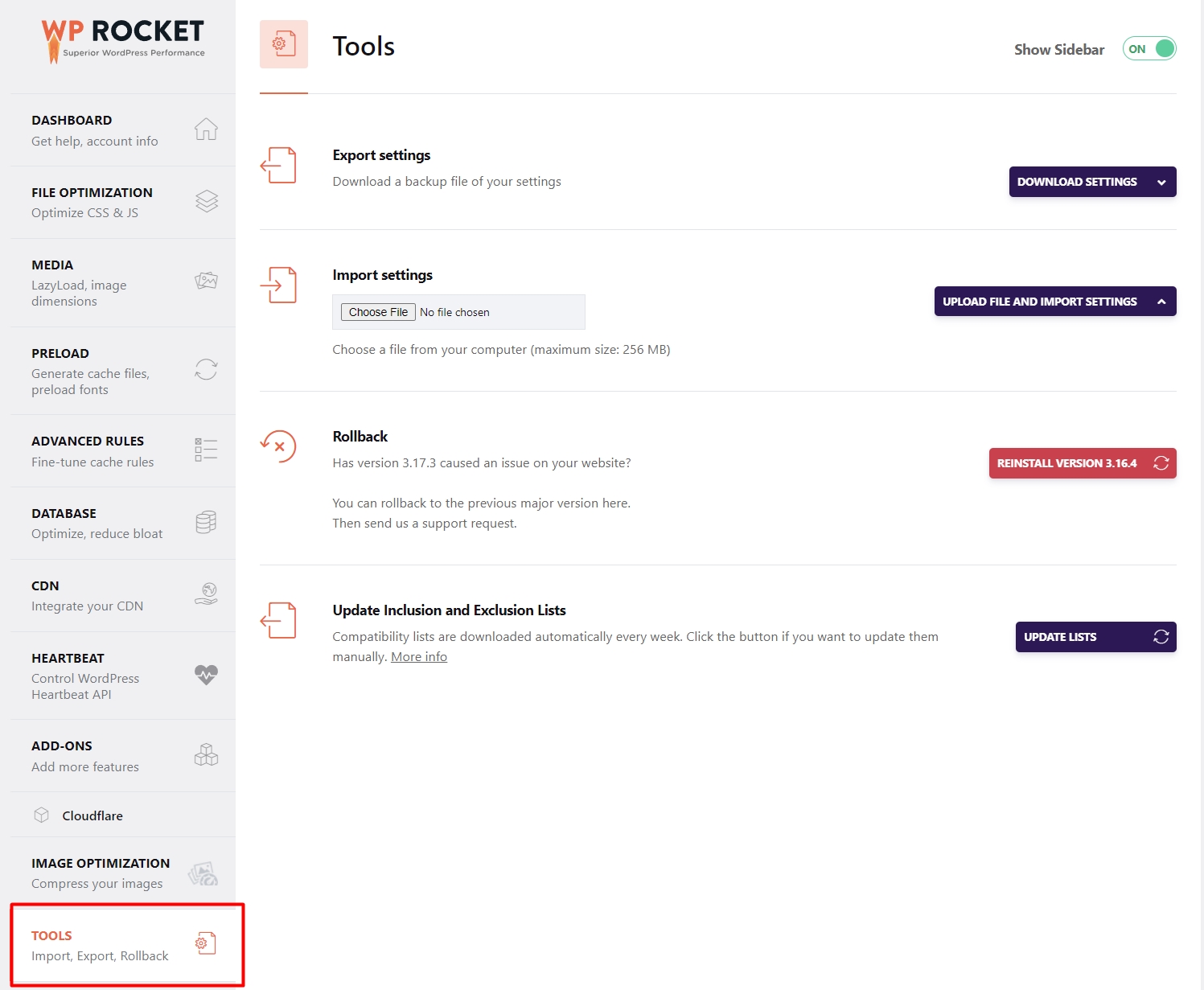The height and width of the screenshot is (990, 1204).
Task: Click 'Has version 3.17.3 caused an issue' text
Action: pyautogui.click(x=481, y=463)
